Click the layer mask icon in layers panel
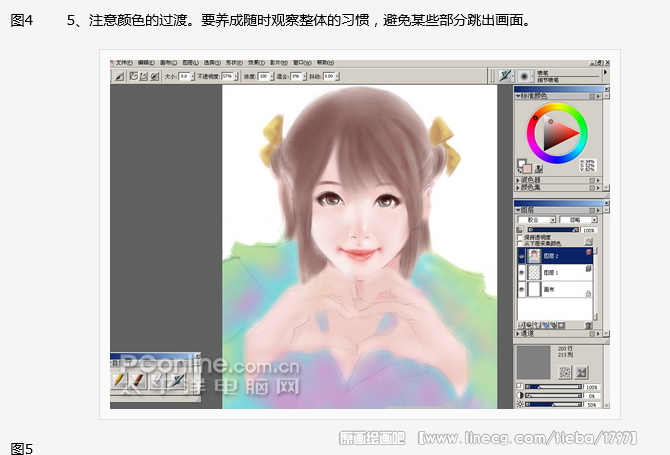670x455 pixels. (561, 325)
